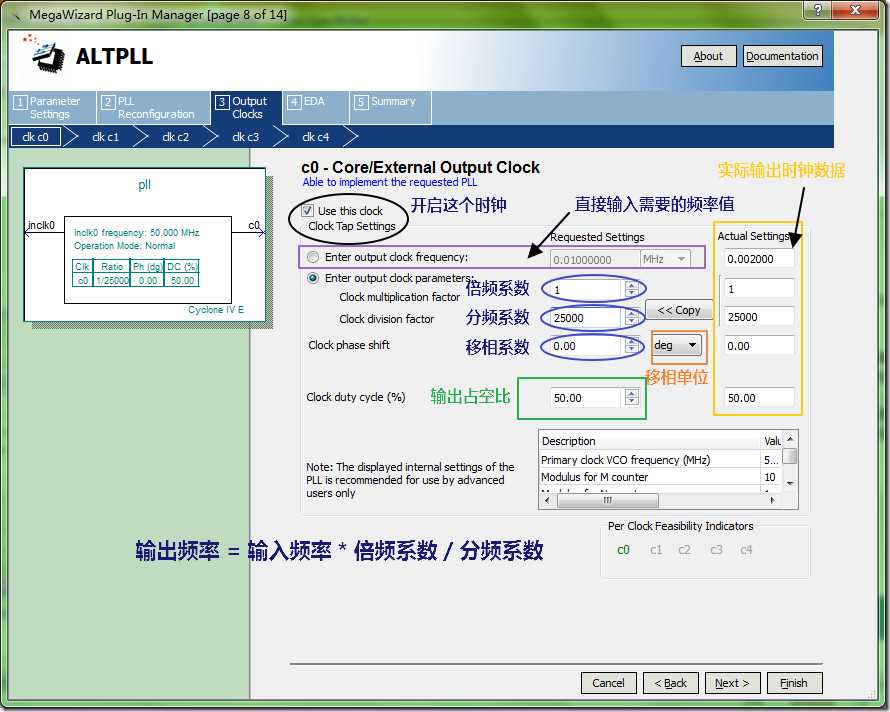Select Enter output clock frequency radio
The height and width of the screenshot is (712, 890).
(x=313, y=257)
